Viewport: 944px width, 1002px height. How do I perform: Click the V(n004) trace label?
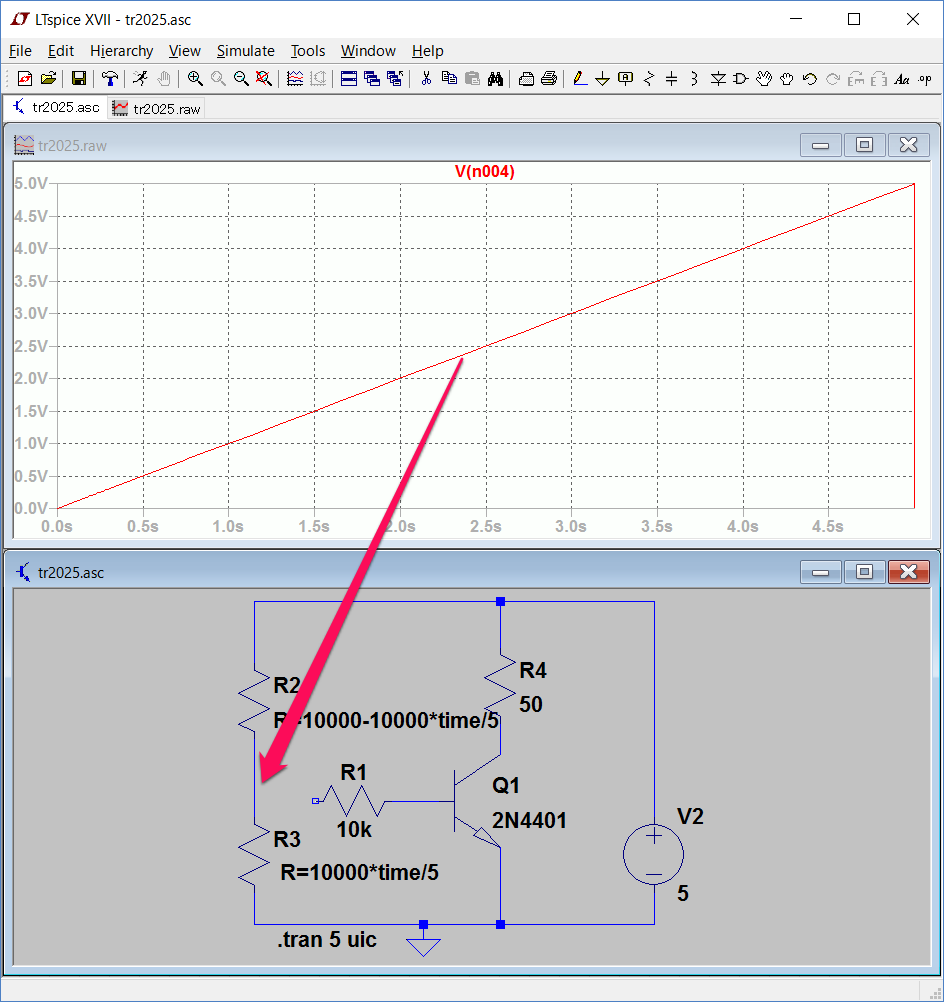click(x=484, y=172)
